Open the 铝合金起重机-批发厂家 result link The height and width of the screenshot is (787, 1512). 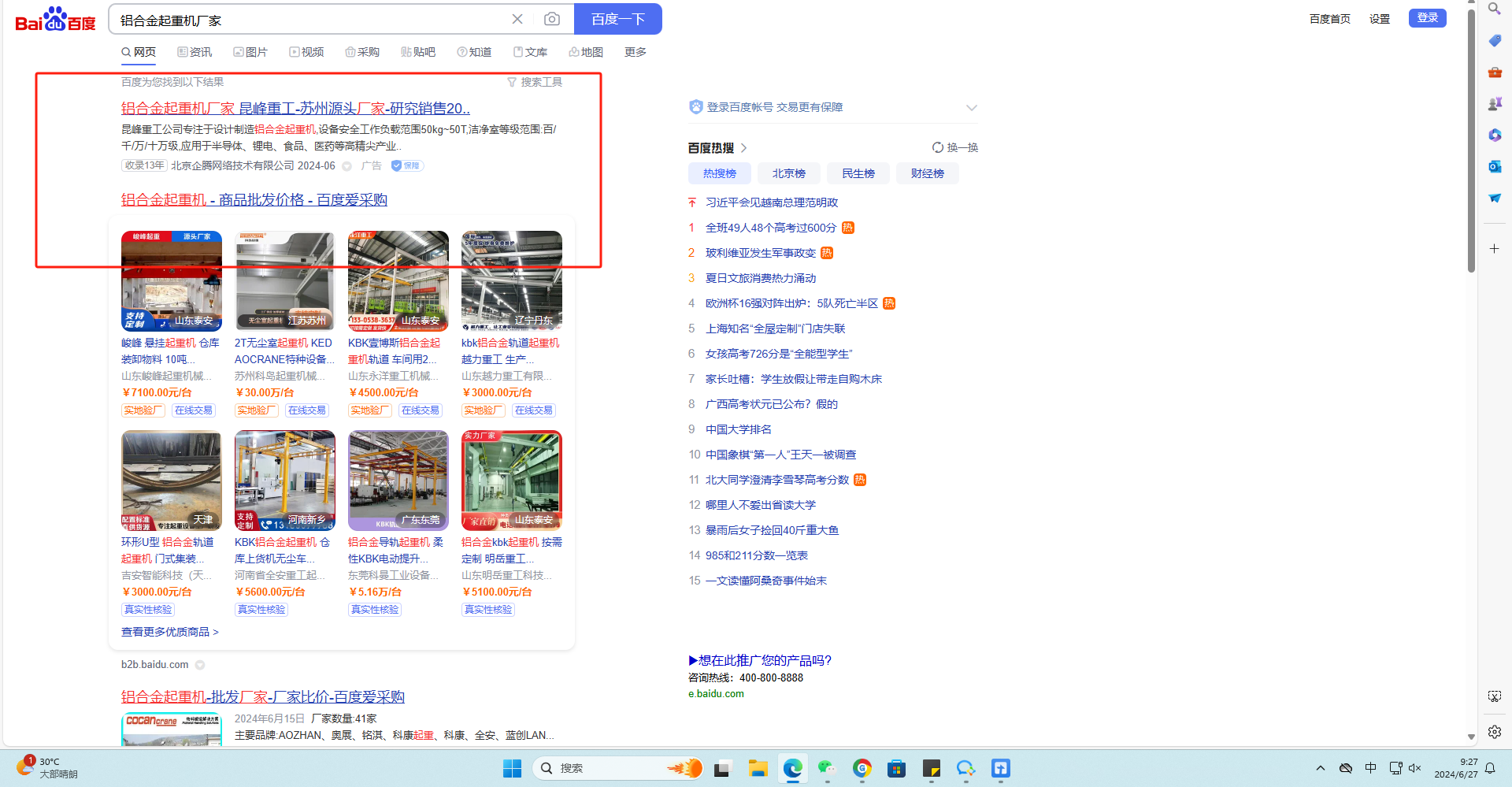click(263, 697)
